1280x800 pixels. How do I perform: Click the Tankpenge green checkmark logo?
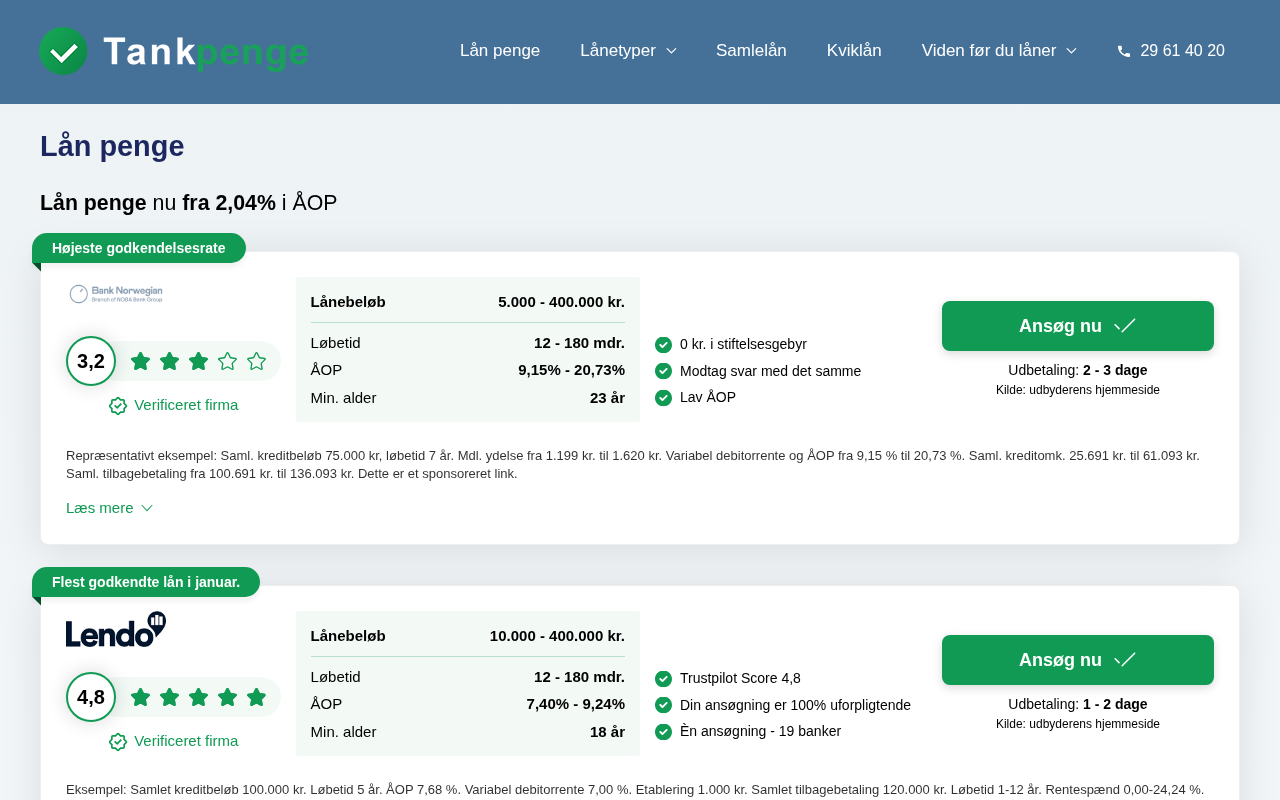[63, 51]
